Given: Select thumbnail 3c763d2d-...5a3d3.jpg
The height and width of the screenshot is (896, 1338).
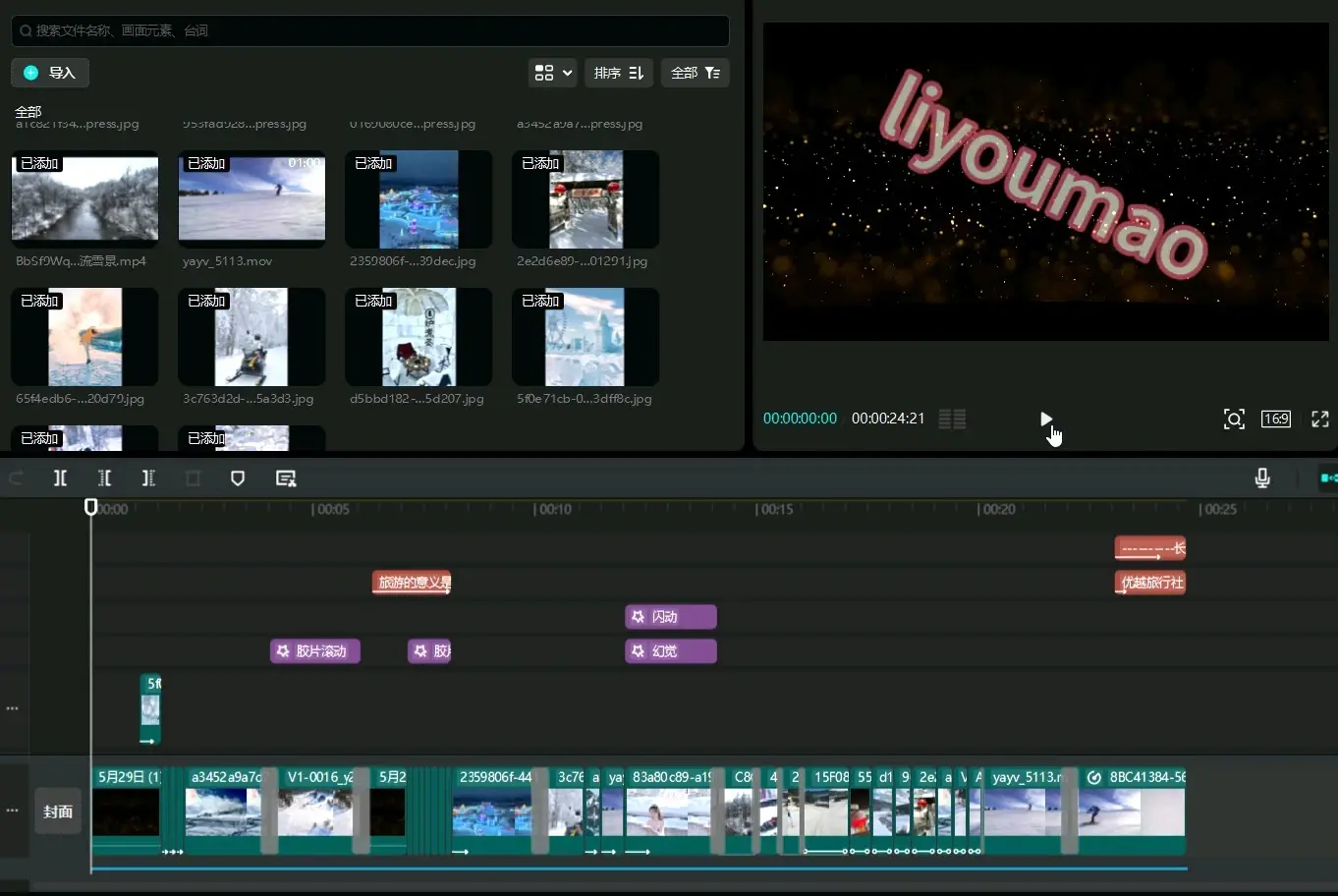Looking at the screenshot, I should coord(251,337).
